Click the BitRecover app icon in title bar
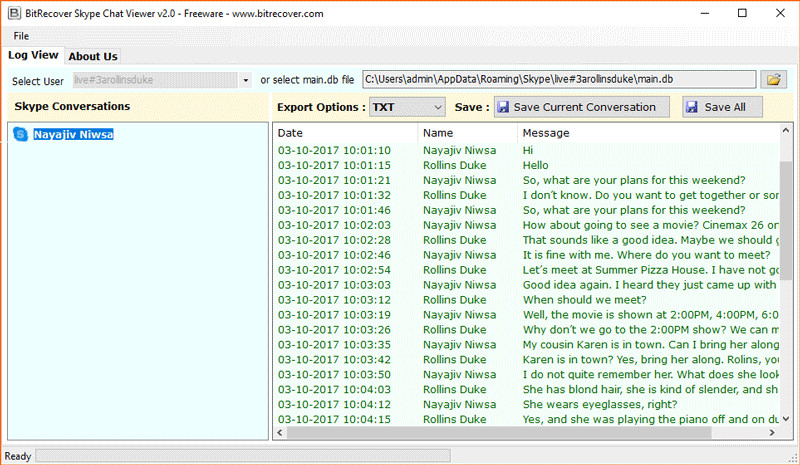 [x=14, y=13]
